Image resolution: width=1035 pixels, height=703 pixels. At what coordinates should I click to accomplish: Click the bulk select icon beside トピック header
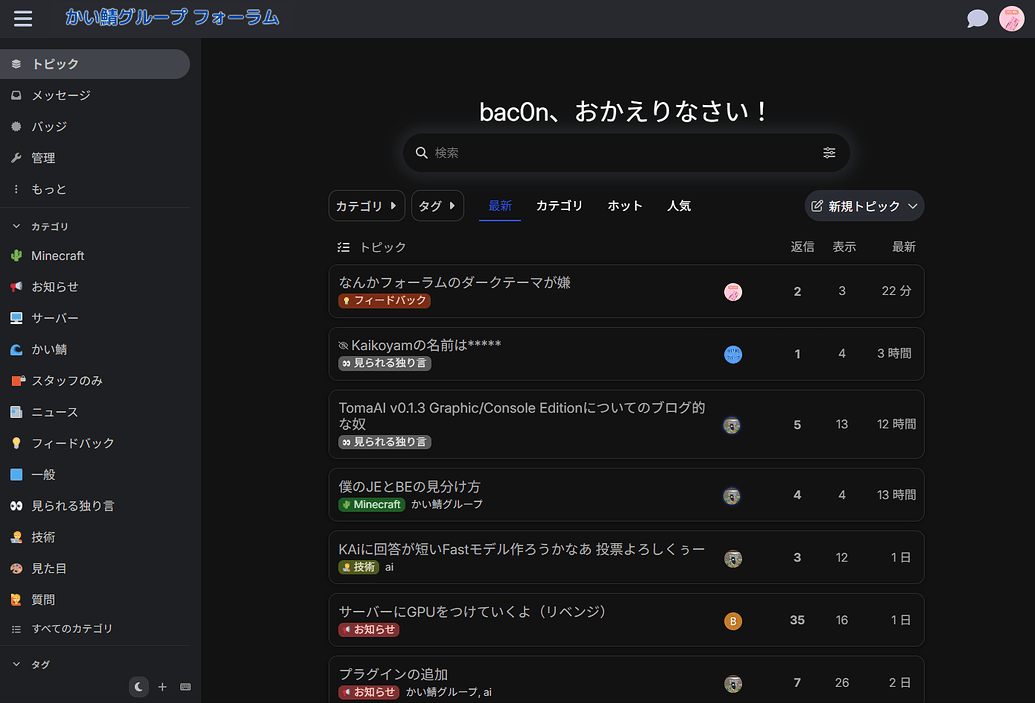[x=344, y=247]
